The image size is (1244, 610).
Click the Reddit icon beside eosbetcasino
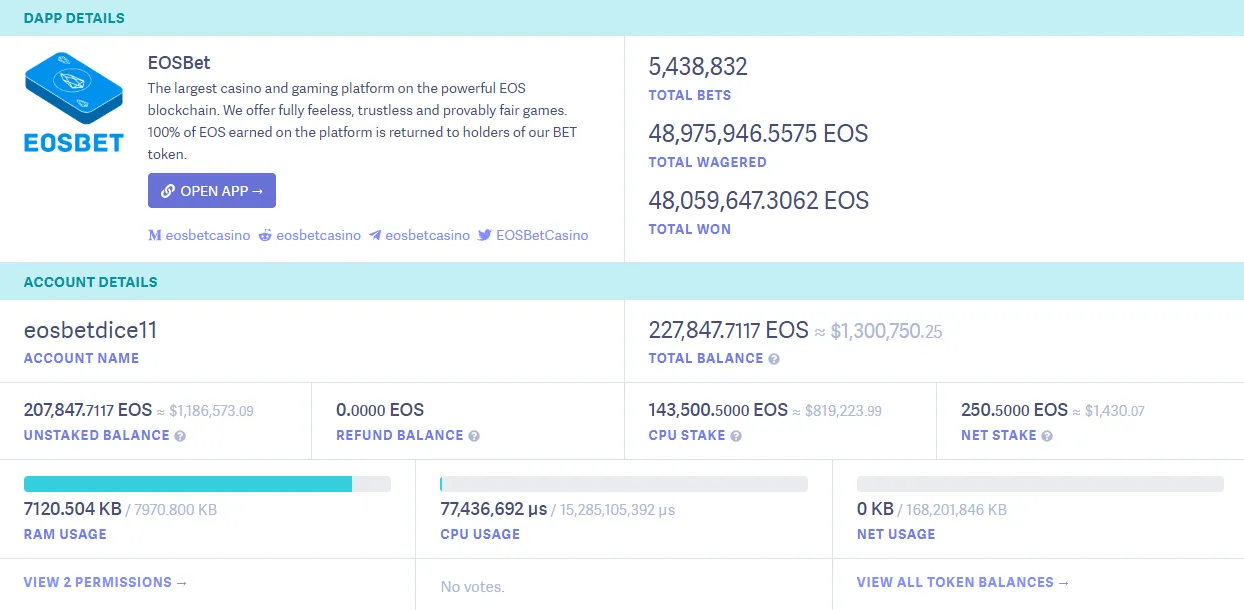pyautogui.click(x=266, y=235)
